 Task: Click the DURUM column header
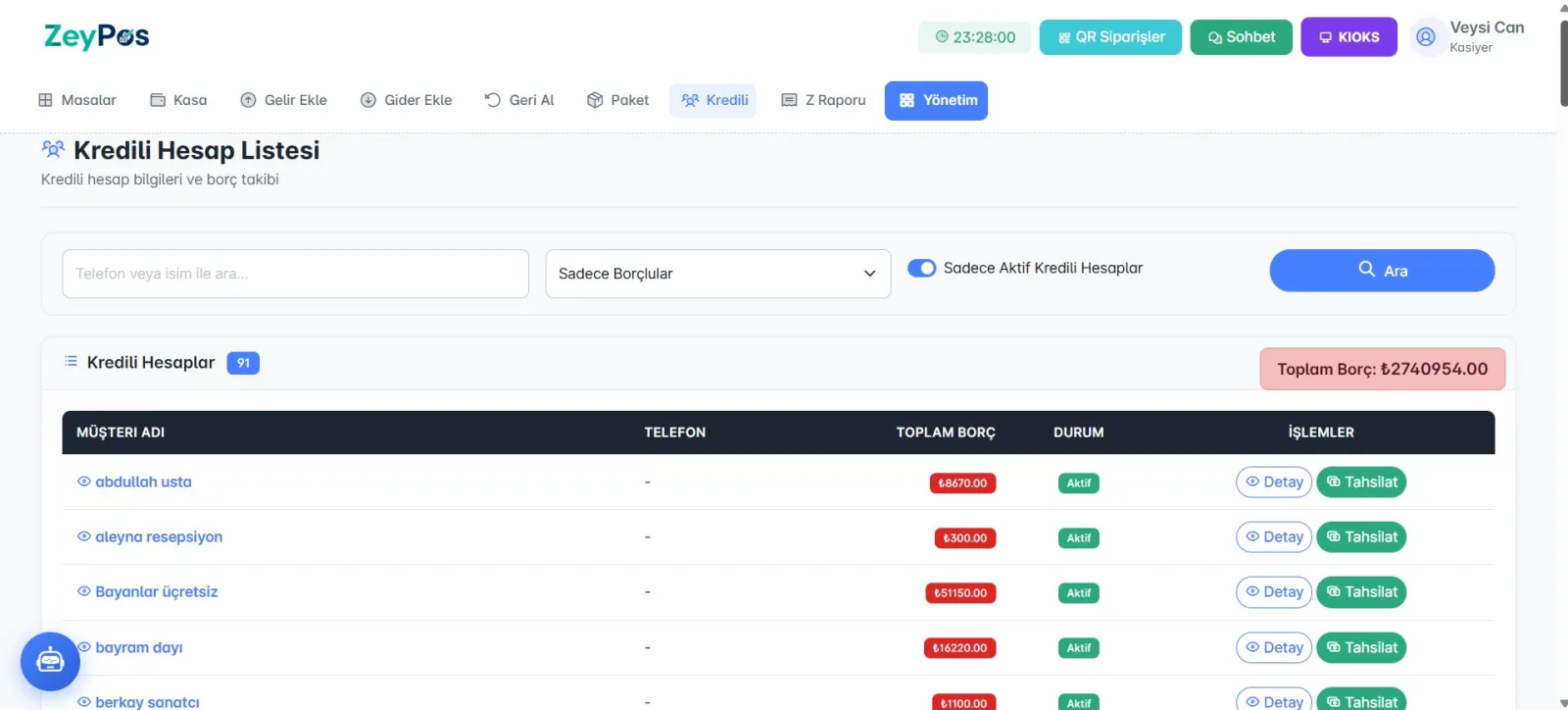tap(1078, 432)
